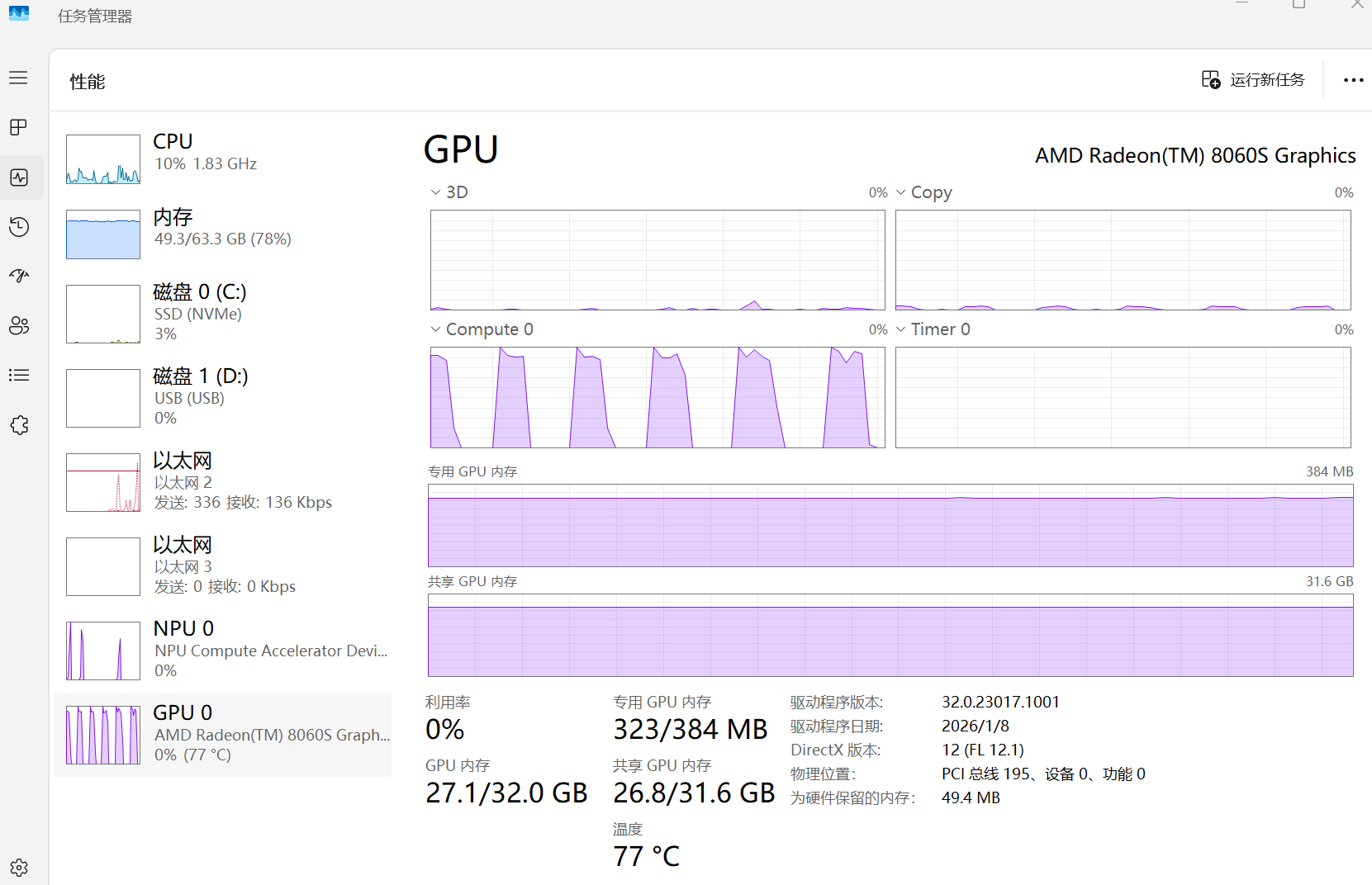
Task: Select 以太网 2 network adapter entry
Action: pyautogui.click(x=223, y=481)
